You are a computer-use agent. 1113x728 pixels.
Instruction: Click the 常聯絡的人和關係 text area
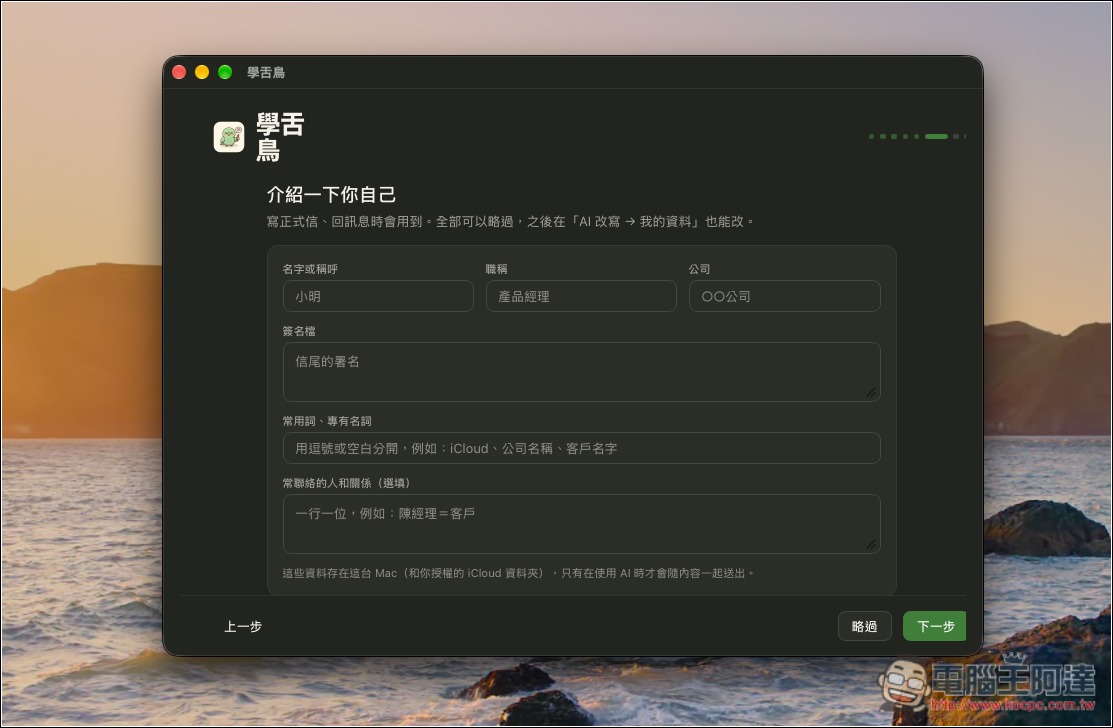(x=581, y=524)
